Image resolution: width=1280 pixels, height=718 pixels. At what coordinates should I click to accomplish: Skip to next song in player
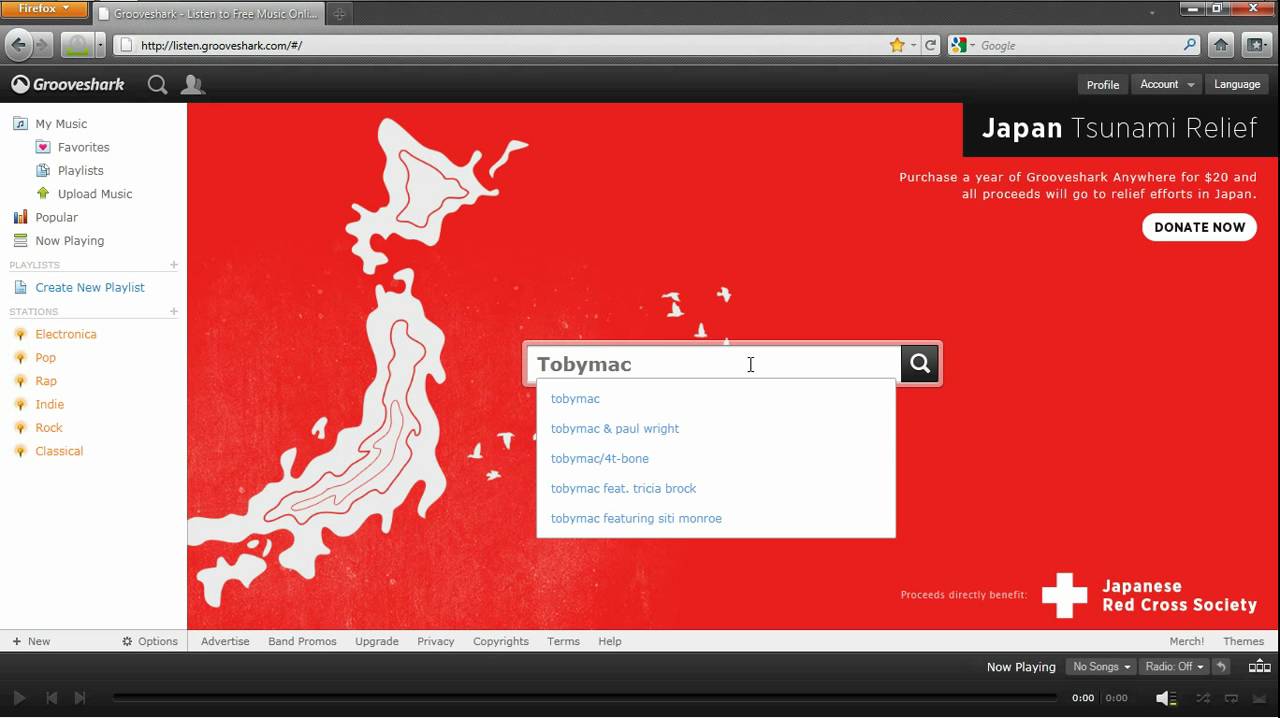80,698
